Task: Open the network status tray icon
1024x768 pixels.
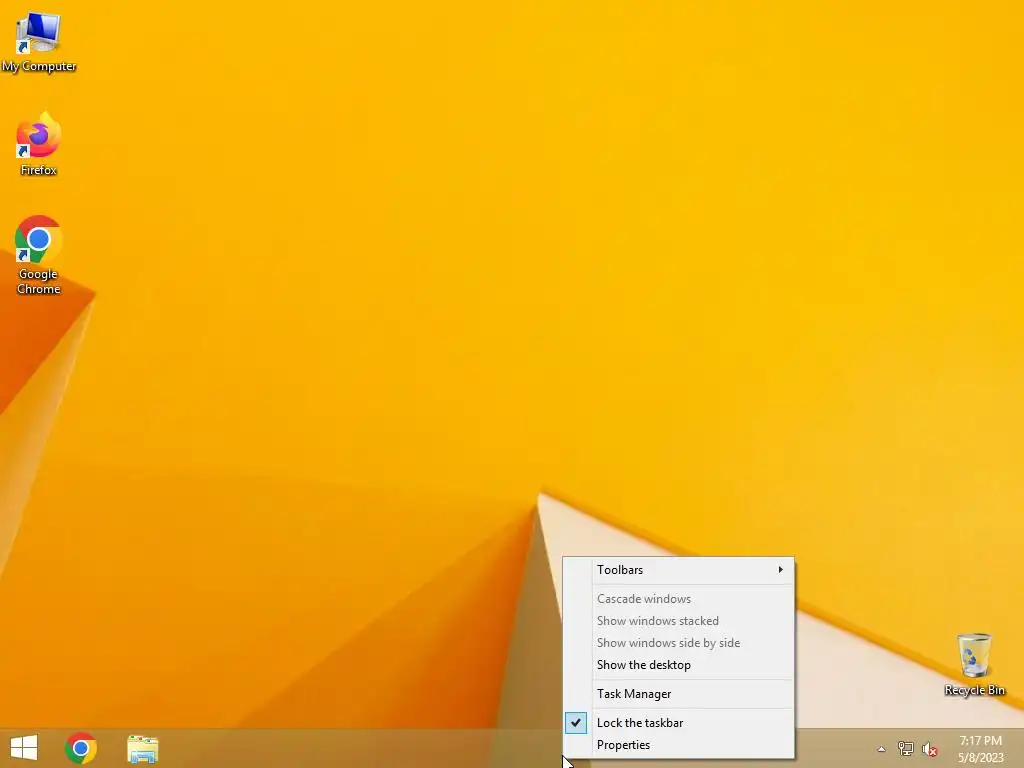Action: (x=905, y=749)
